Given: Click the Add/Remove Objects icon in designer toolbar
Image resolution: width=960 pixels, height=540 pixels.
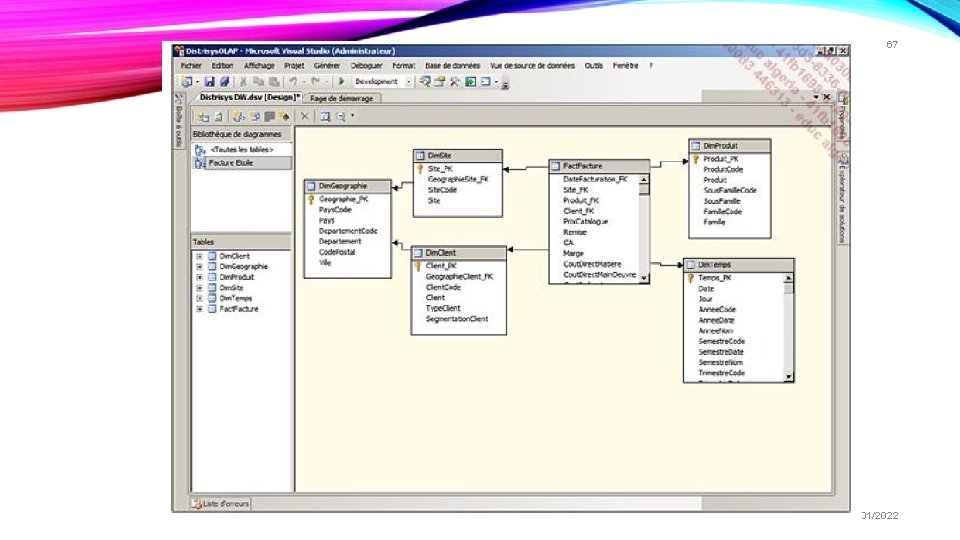Looking at the screenshot, I should (x=203, y=116).
